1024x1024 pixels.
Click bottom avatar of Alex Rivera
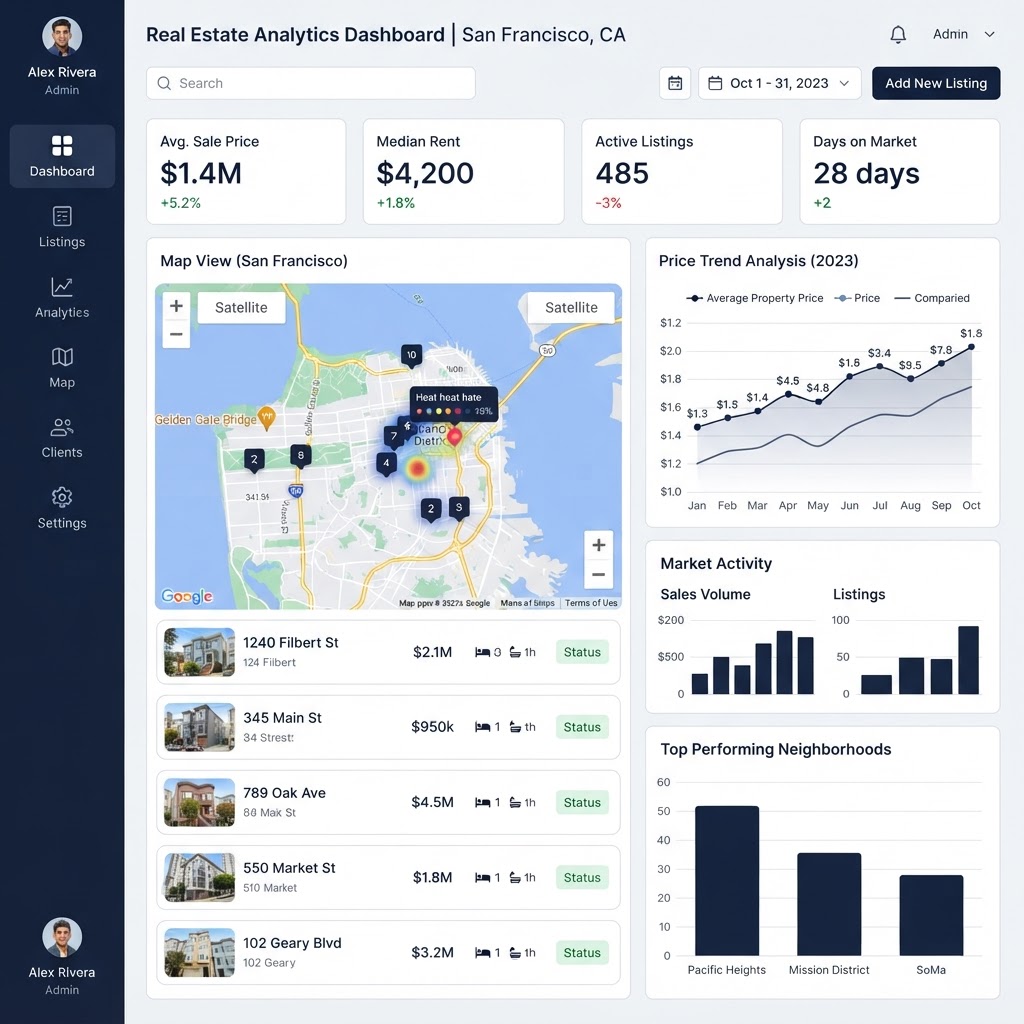coord(62,936)
